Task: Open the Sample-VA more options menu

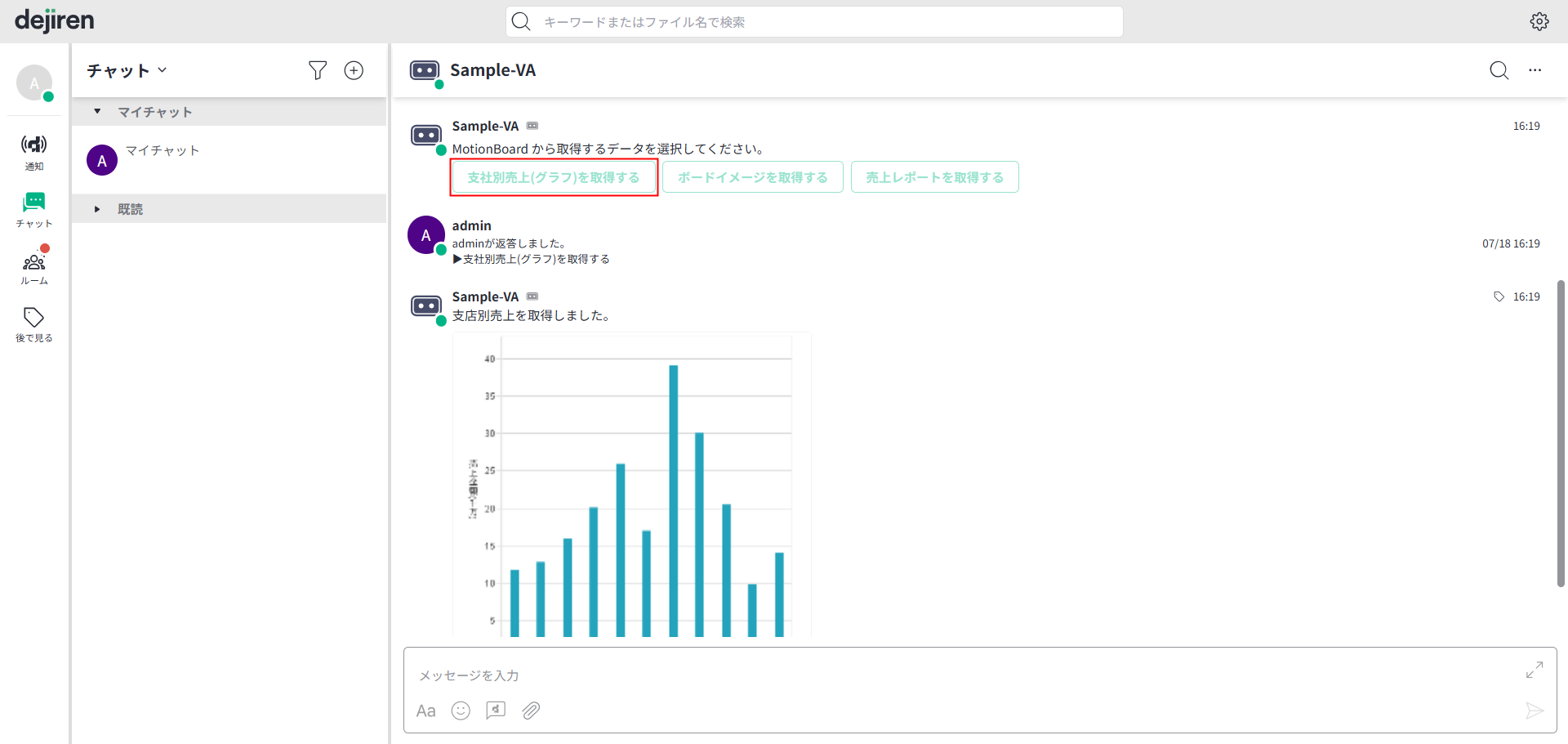Action: (1535, 71)
